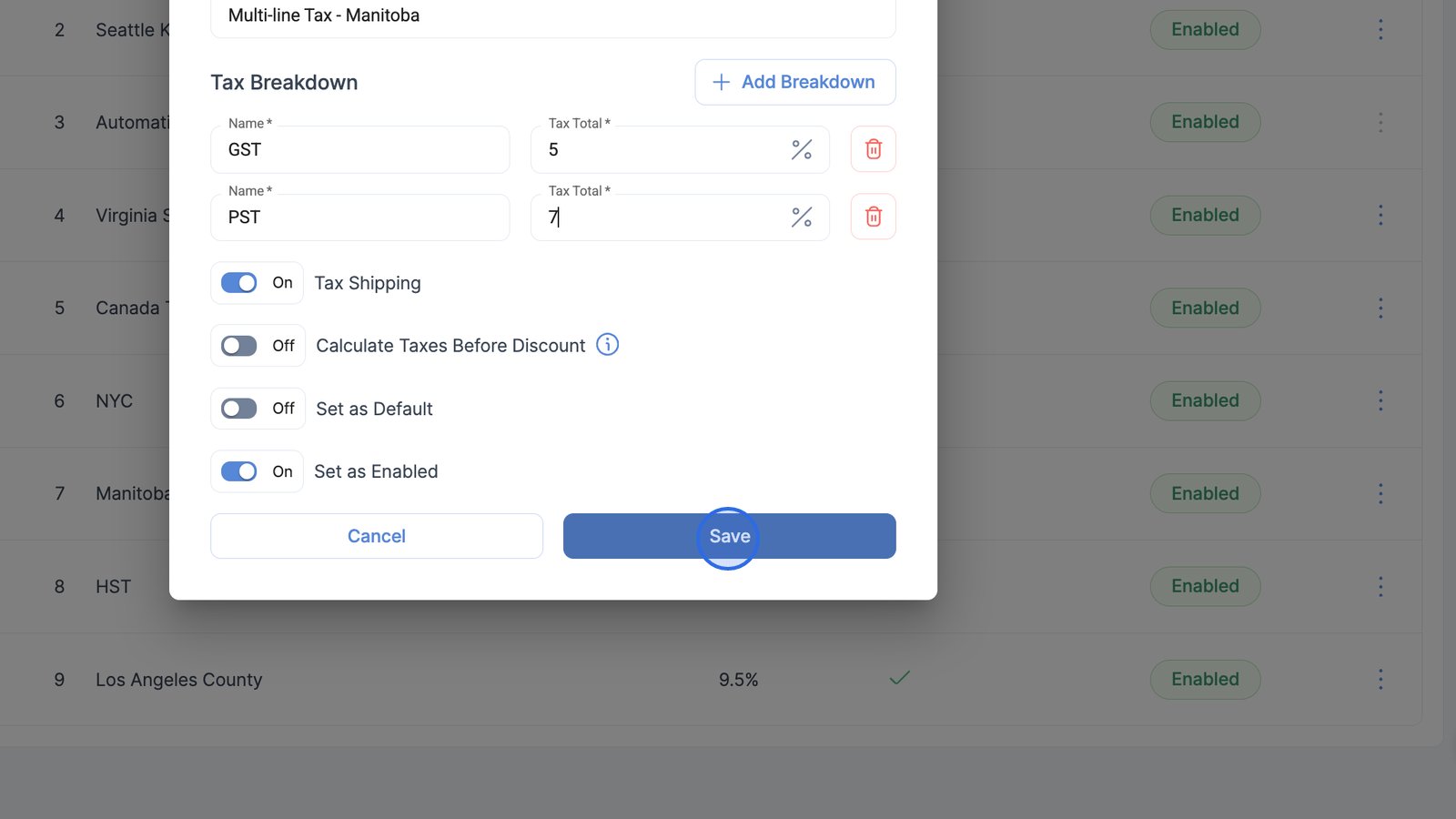
Task: Delete the GST breakdown row
Action: 873,149
